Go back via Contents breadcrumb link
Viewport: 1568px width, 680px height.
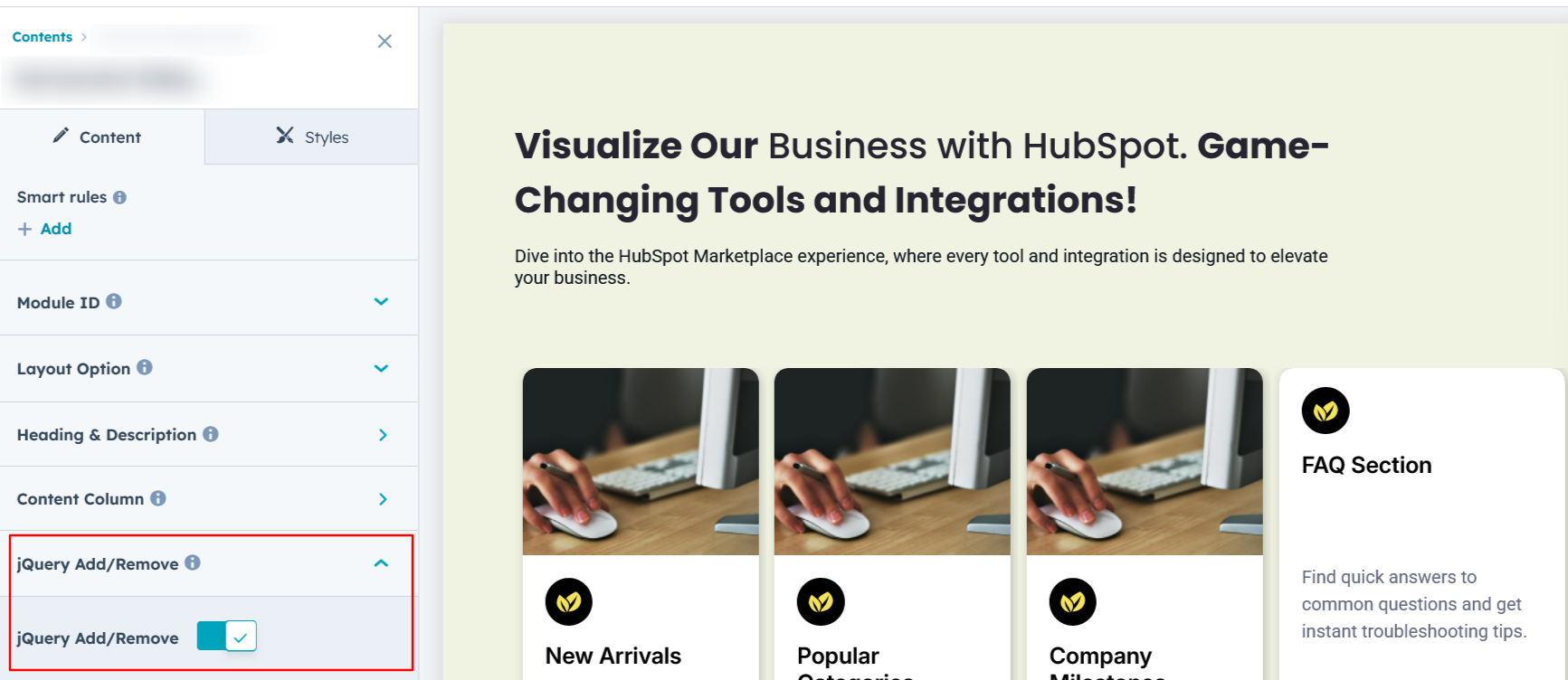click(43, 37)
